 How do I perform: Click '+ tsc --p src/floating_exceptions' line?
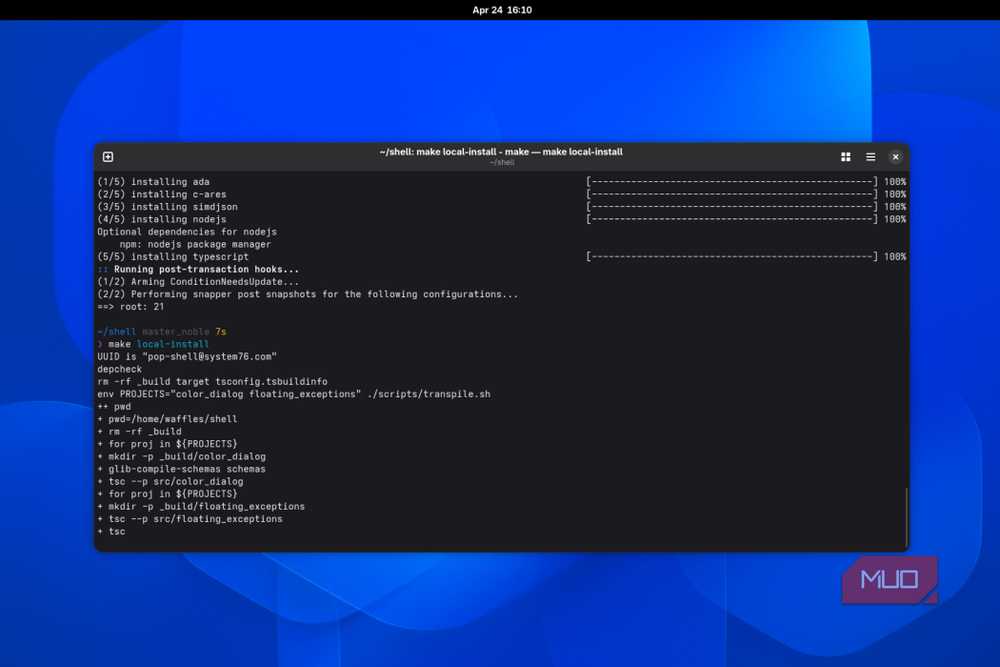(189, 519)
